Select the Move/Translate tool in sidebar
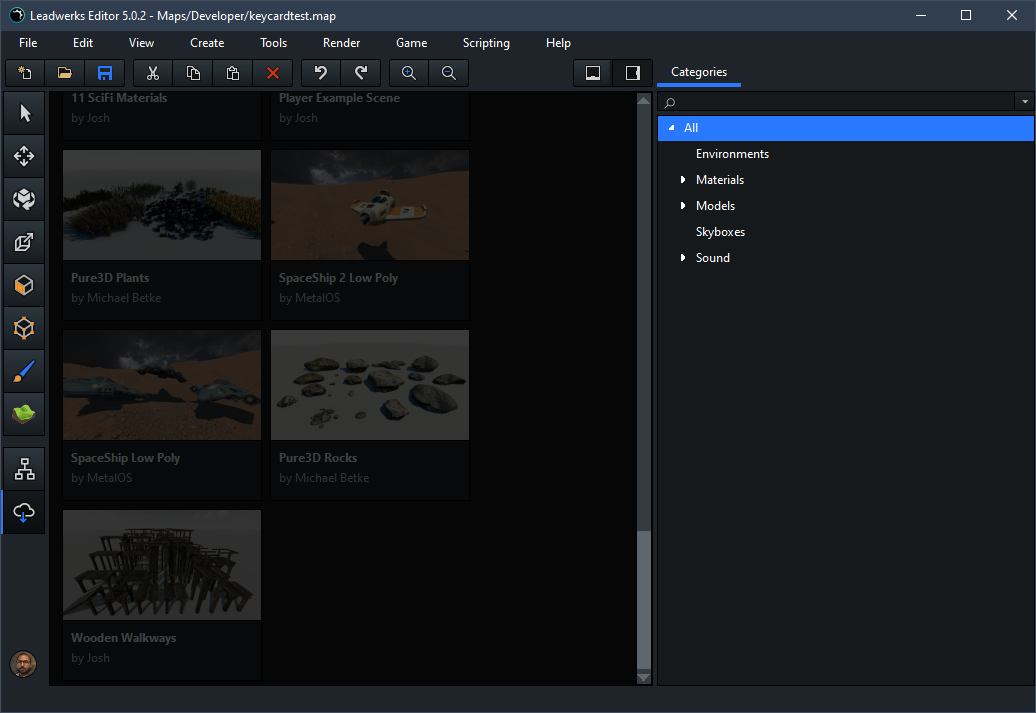This screenshot has width=1036, height=713. pos(24,156)
